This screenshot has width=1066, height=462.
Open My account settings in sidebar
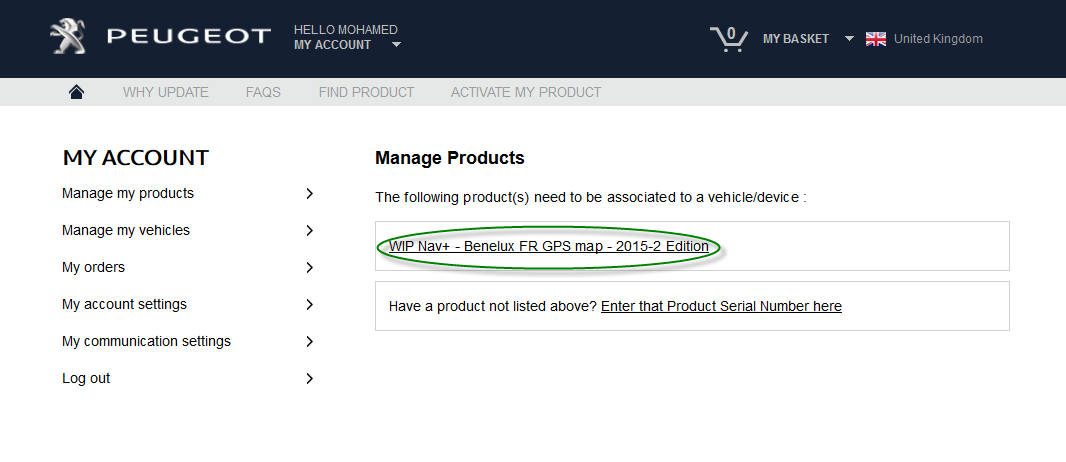pyautogui.click(x=124, y=304)
